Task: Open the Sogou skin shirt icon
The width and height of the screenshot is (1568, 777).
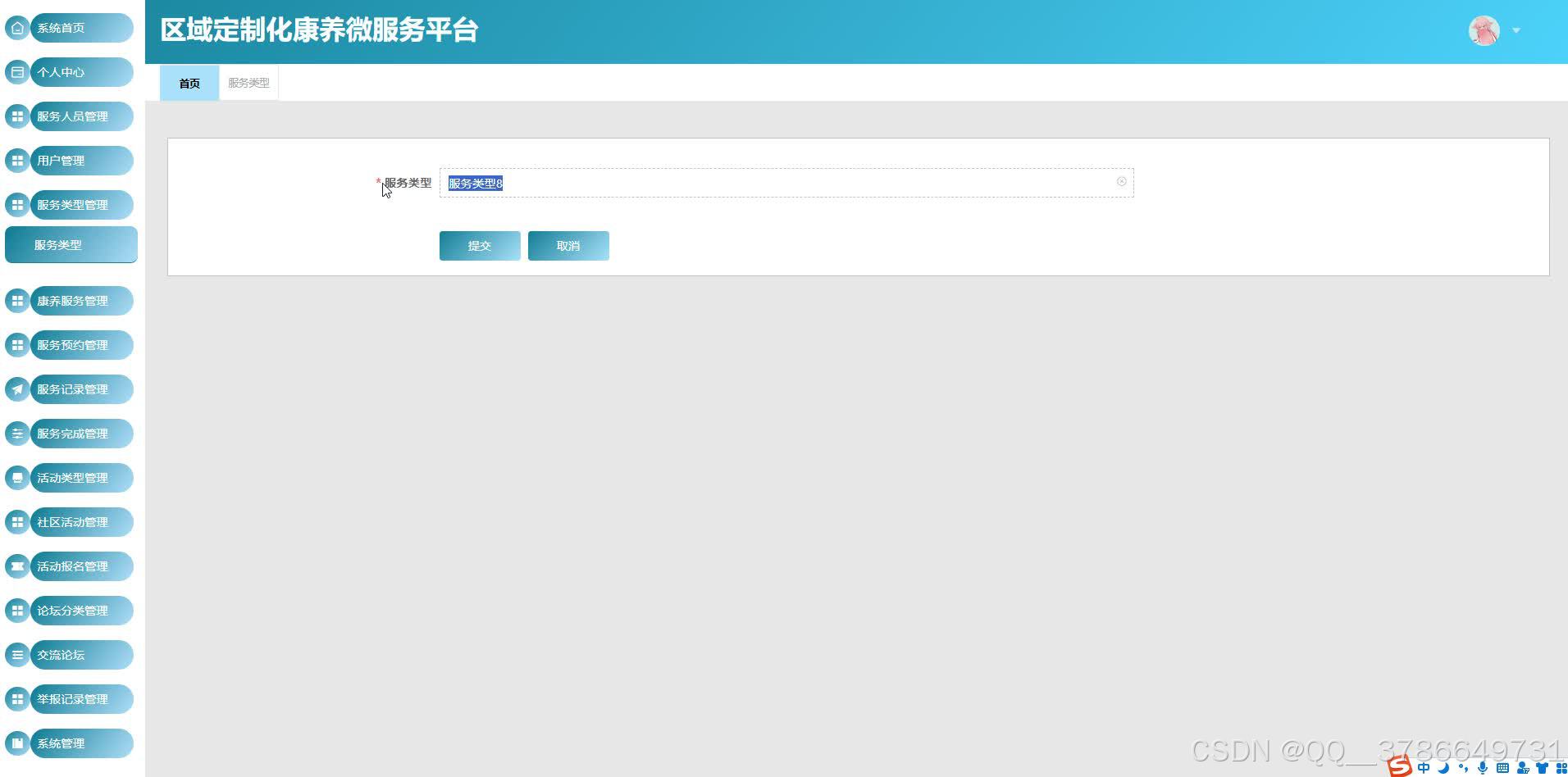Action: tap(1542, 768)
